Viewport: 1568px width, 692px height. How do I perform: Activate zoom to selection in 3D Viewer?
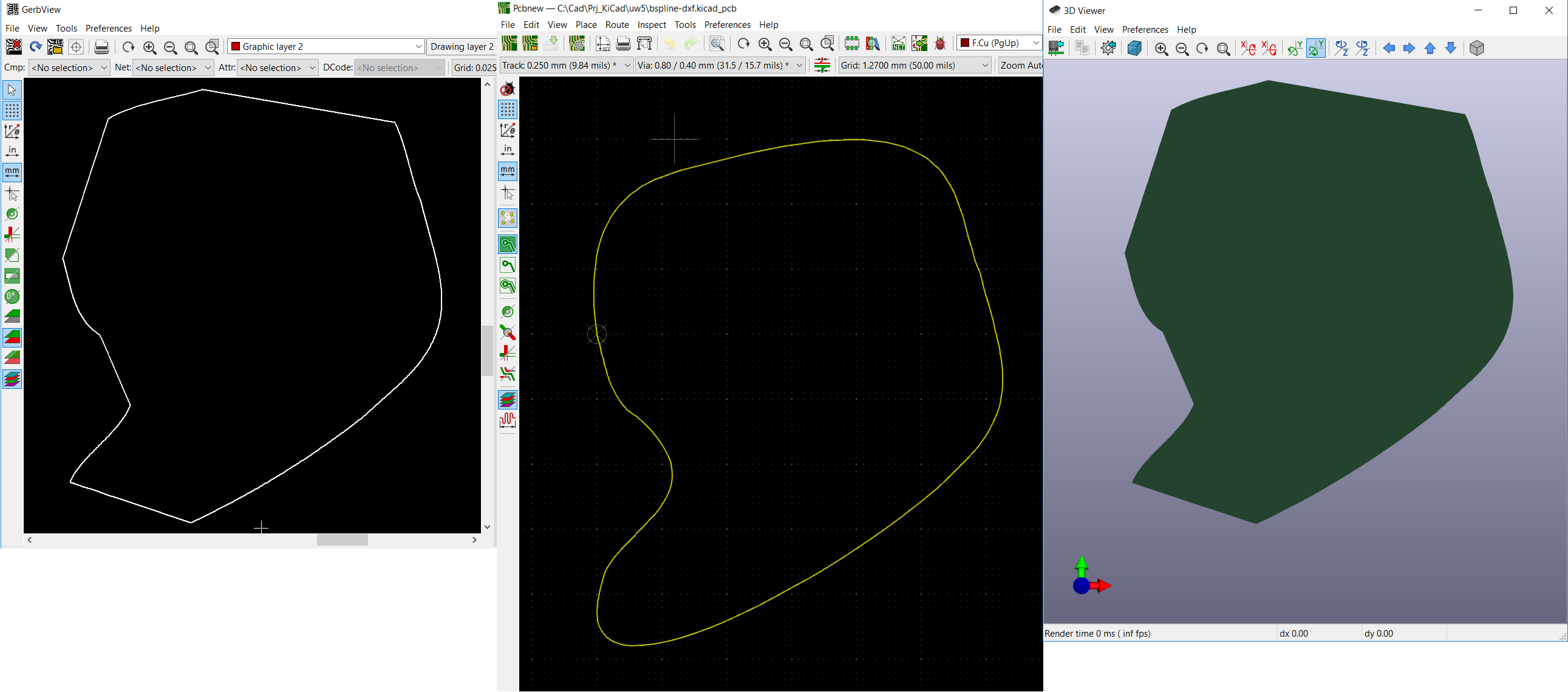click(x=1224, y=49)
